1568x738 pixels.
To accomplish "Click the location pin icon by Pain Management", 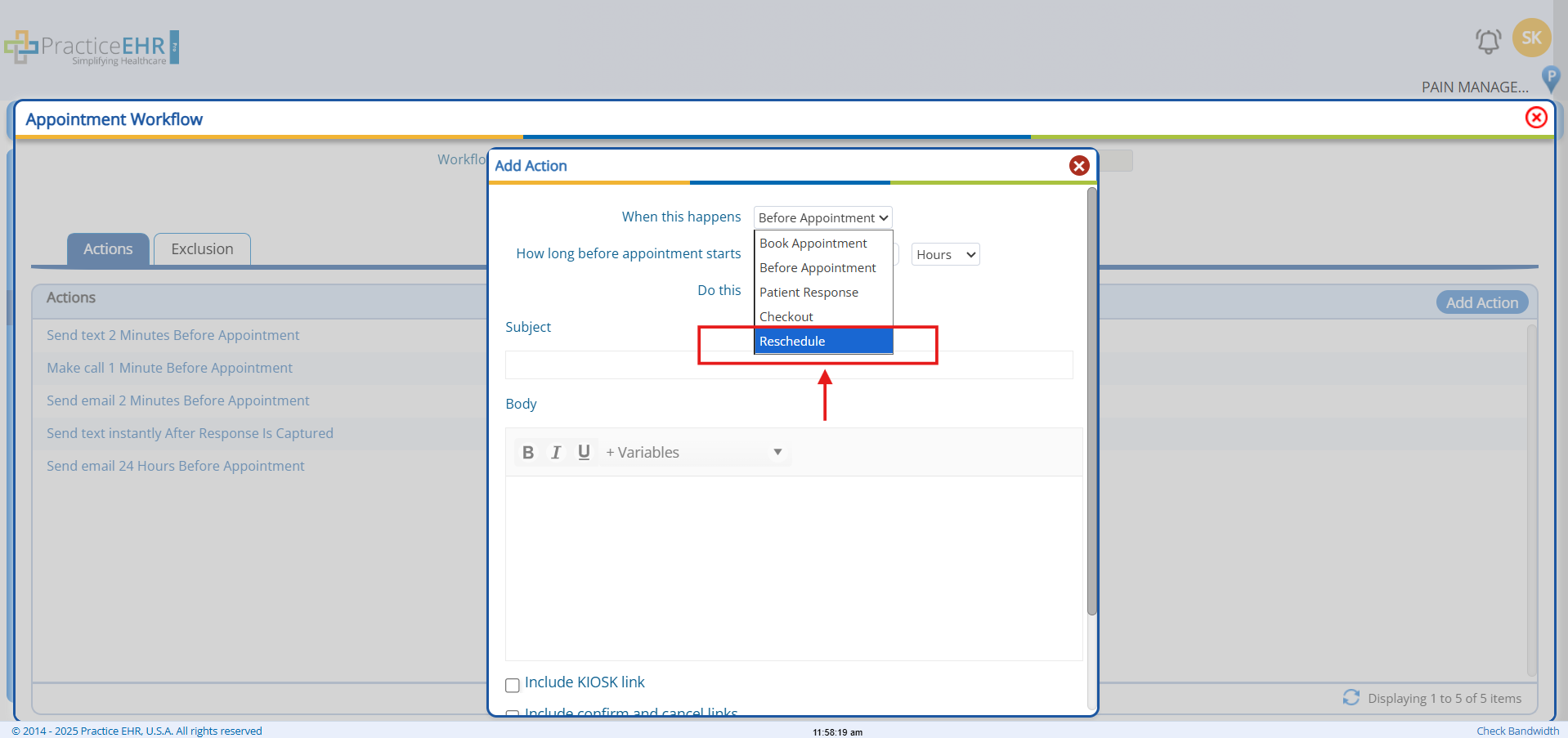I will [x=1551, y=79].
